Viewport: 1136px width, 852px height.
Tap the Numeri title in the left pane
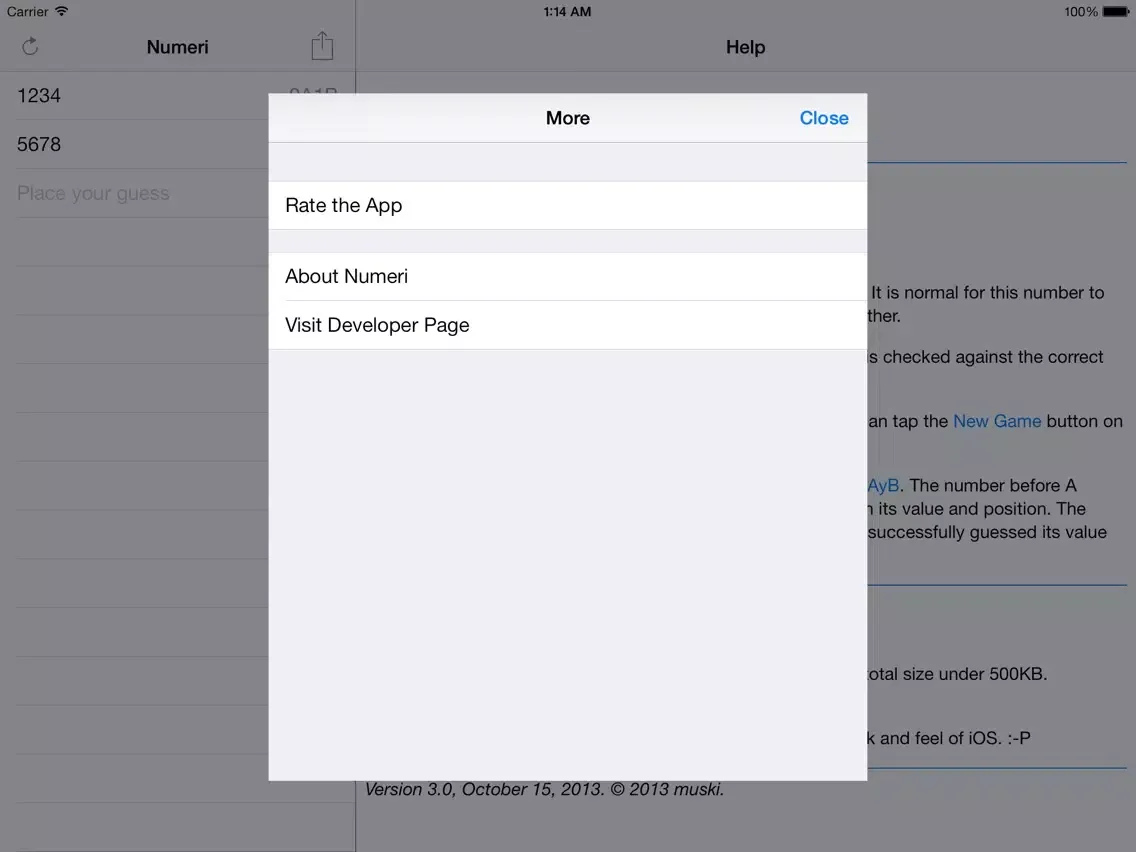[x=176, y=46]
